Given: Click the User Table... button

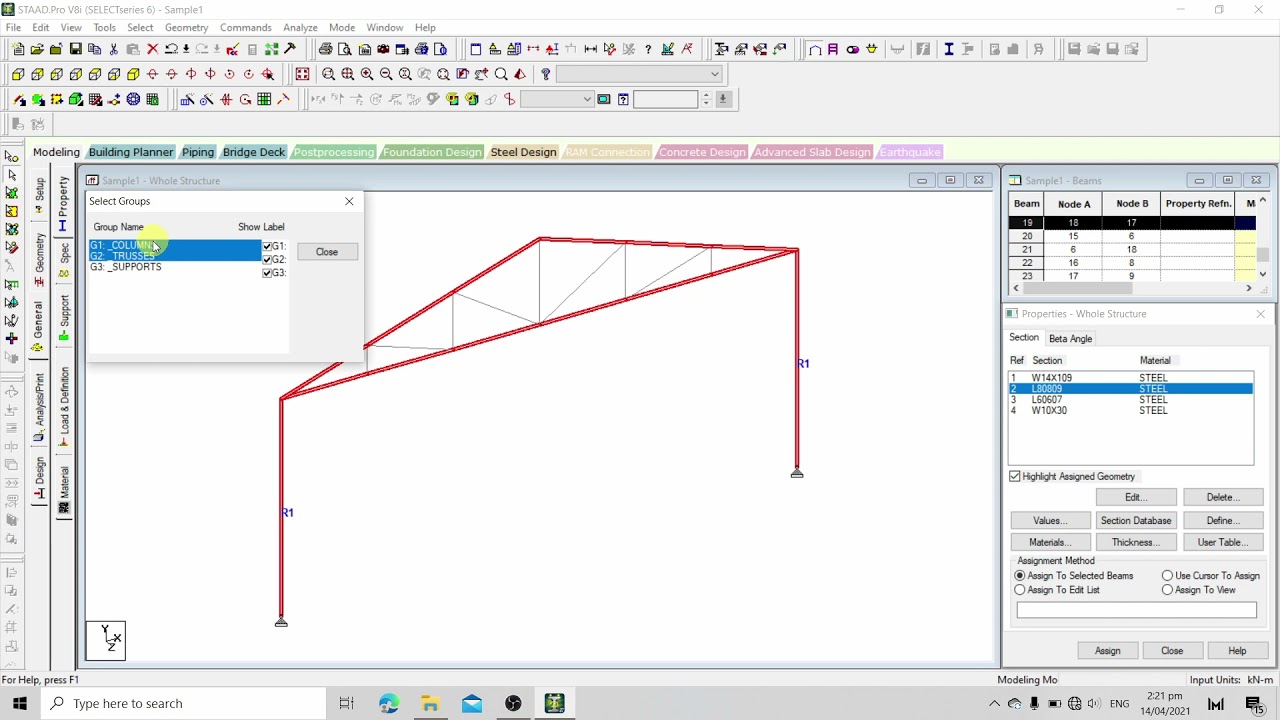Looking at the screenshot, I should tap(1222, 543).
